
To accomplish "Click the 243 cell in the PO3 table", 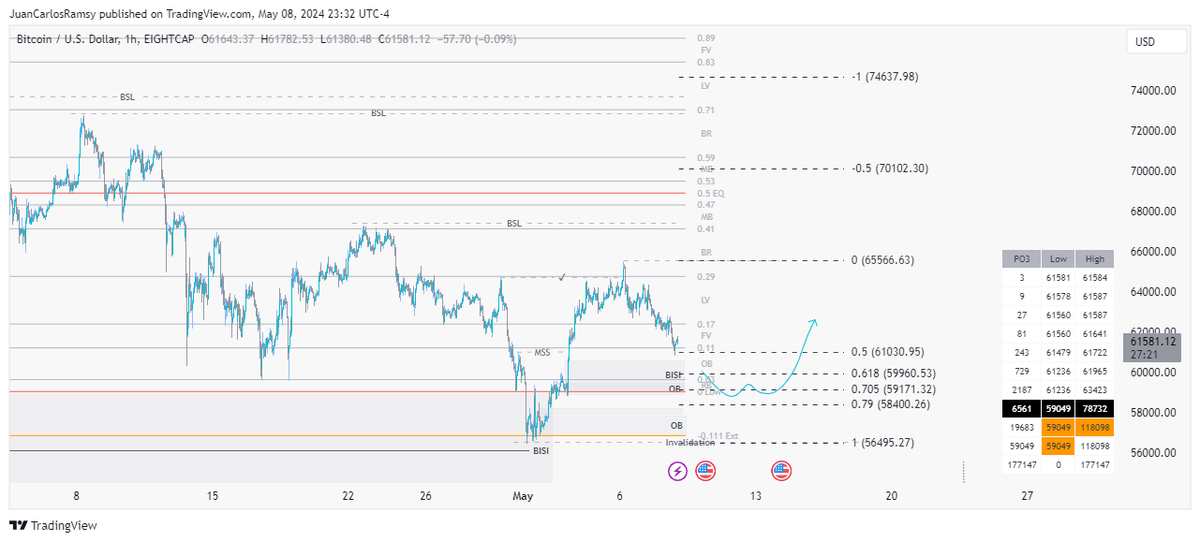I will point(1021,353).
